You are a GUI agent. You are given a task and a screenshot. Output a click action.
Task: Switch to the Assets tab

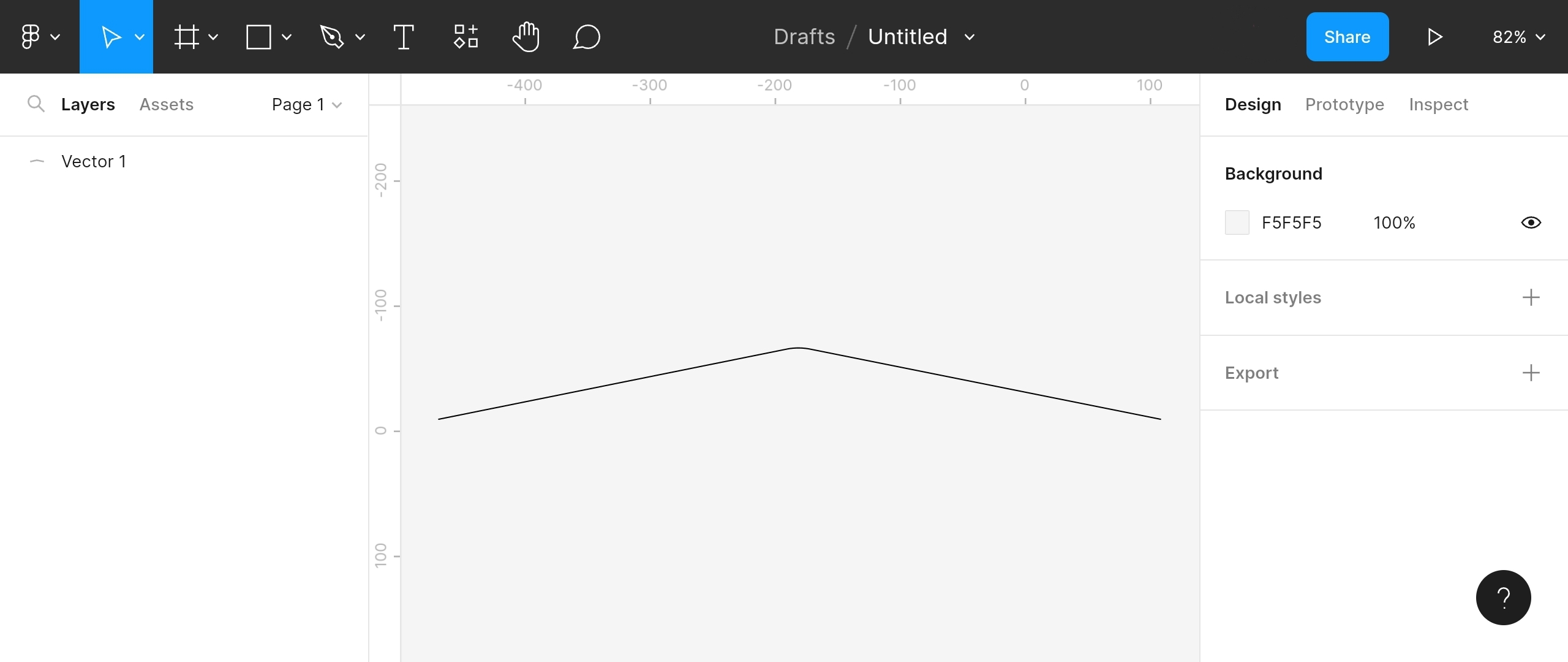[166, 104]
